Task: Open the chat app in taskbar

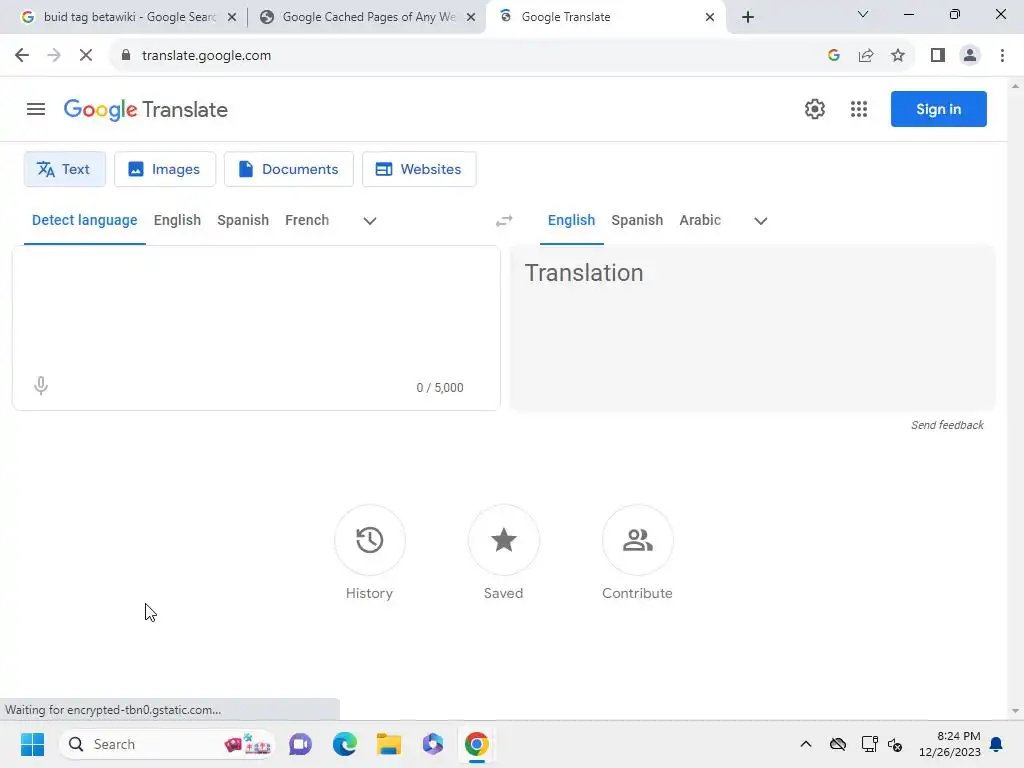Action: click(x=300, y=744)
